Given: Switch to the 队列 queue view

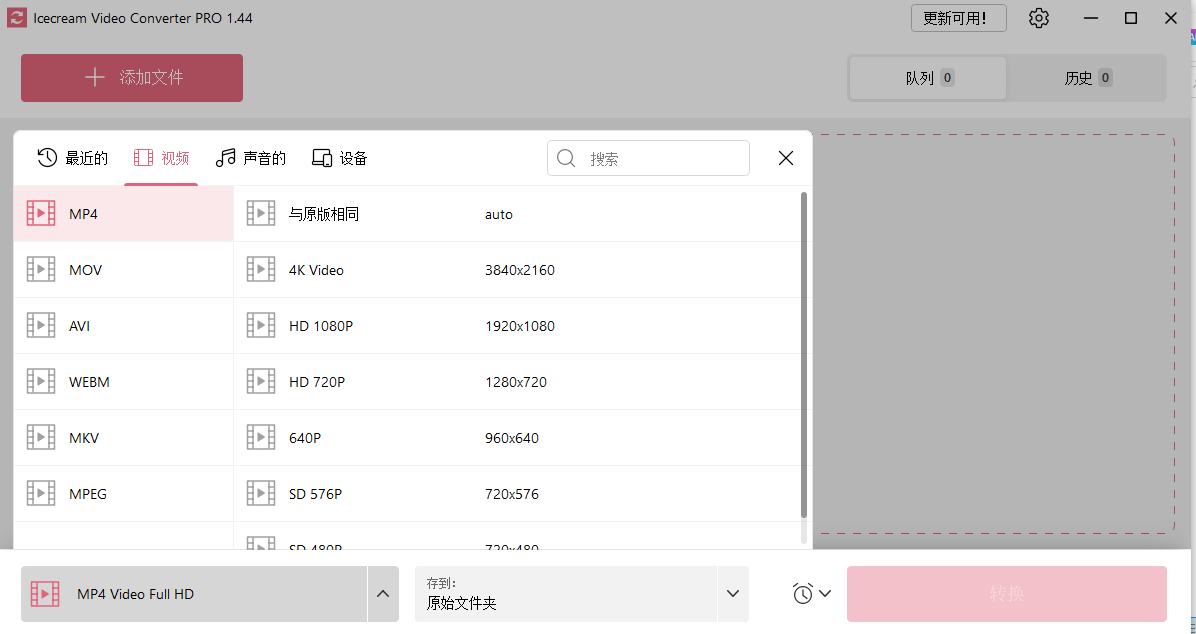Looking at the screenshot, I should tap(928, 78).
